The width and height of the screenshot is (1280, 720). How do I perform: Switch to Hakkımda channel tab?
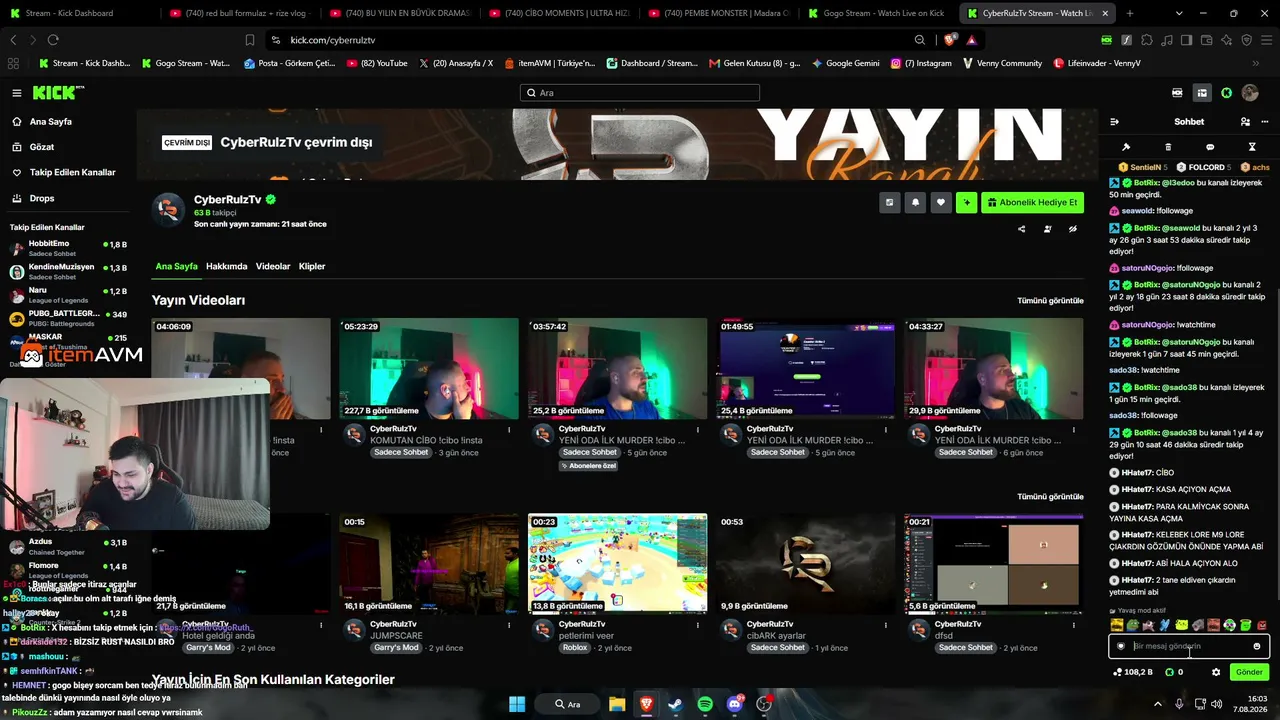coord(226,267)
